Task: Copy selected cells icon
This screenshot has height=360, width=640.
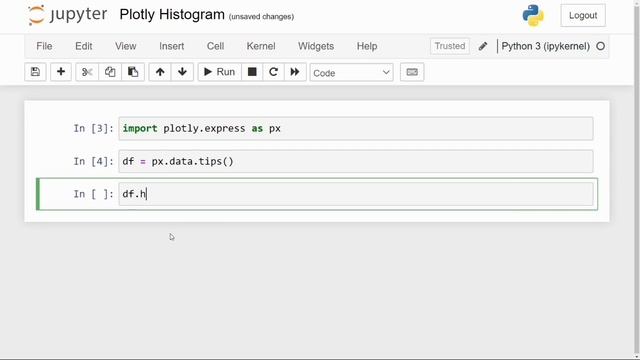Action: click(x=110, y=72)
